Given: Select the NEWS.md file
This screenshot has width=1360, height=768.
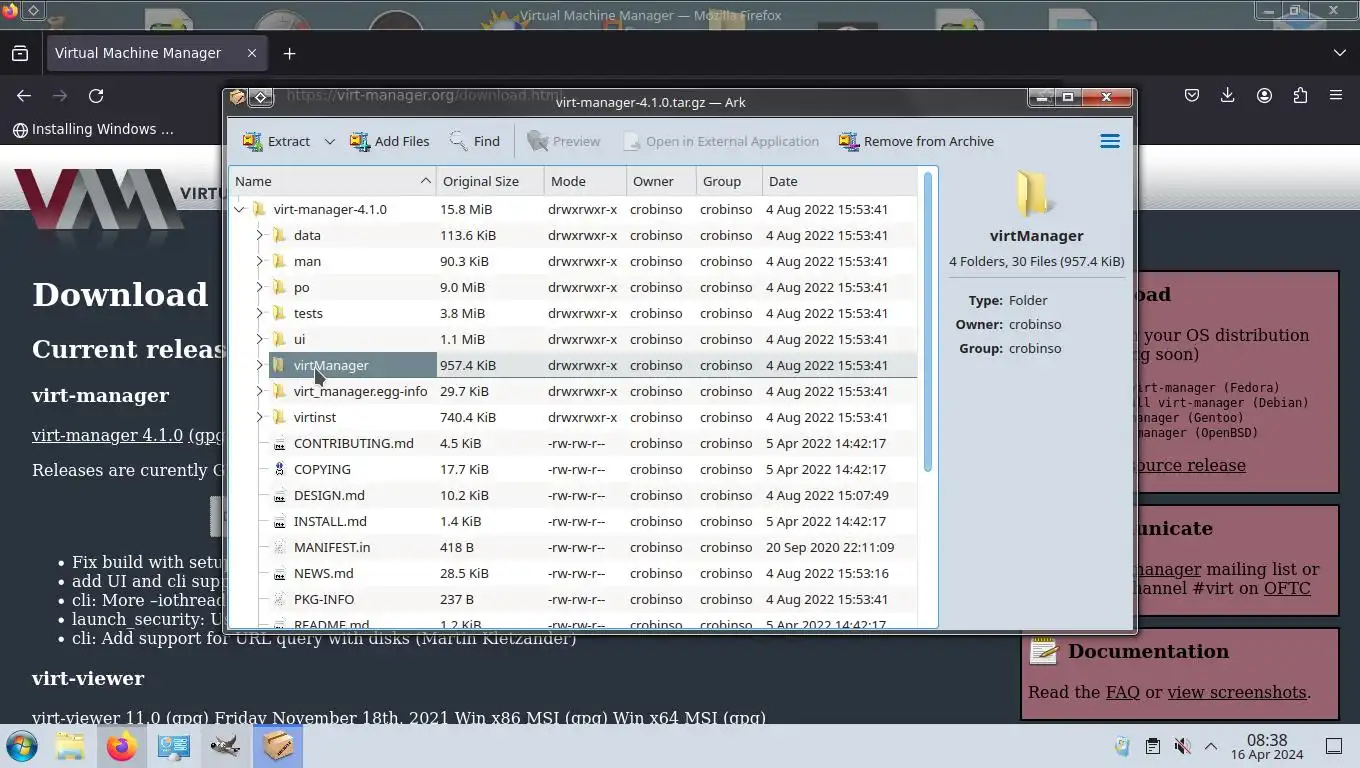Looking at the screenshot, I should point(323,573).
